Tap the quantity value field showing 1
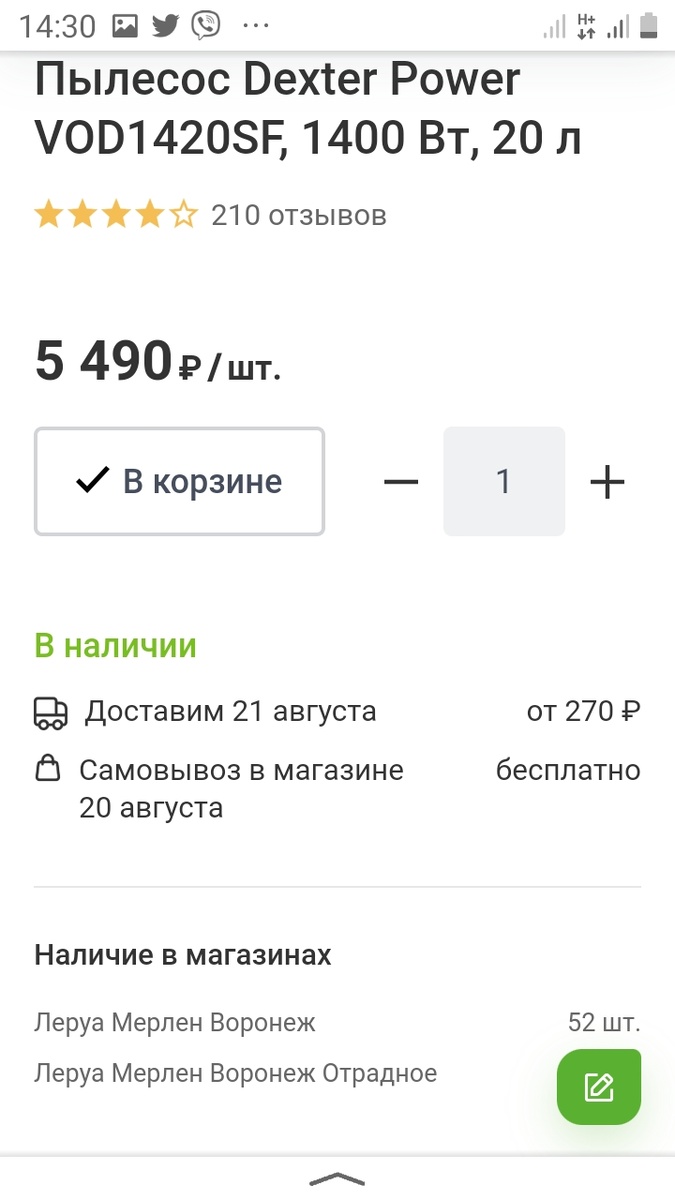 [504, 481]
